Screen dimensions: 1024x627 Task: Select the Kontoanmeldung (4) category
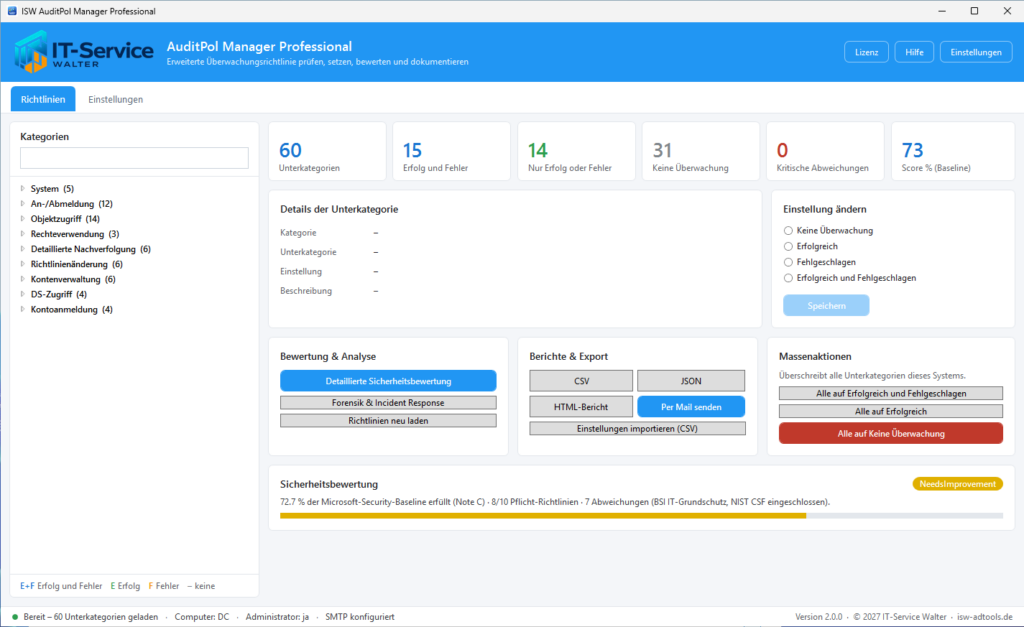pyautogui.click(x=72, y=309)
